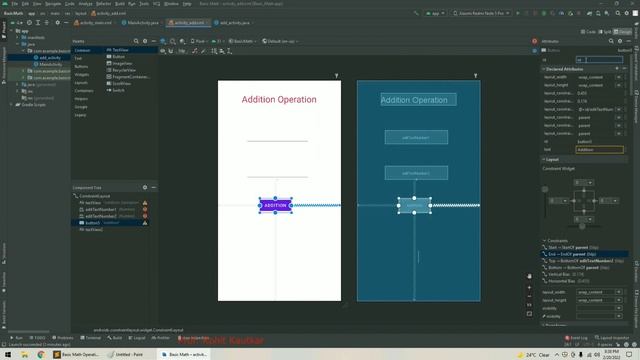This screenshot has height=360, width=640.
Task: Open the Navigate menu
Action: pyautogui.click(x=53, y=4)
